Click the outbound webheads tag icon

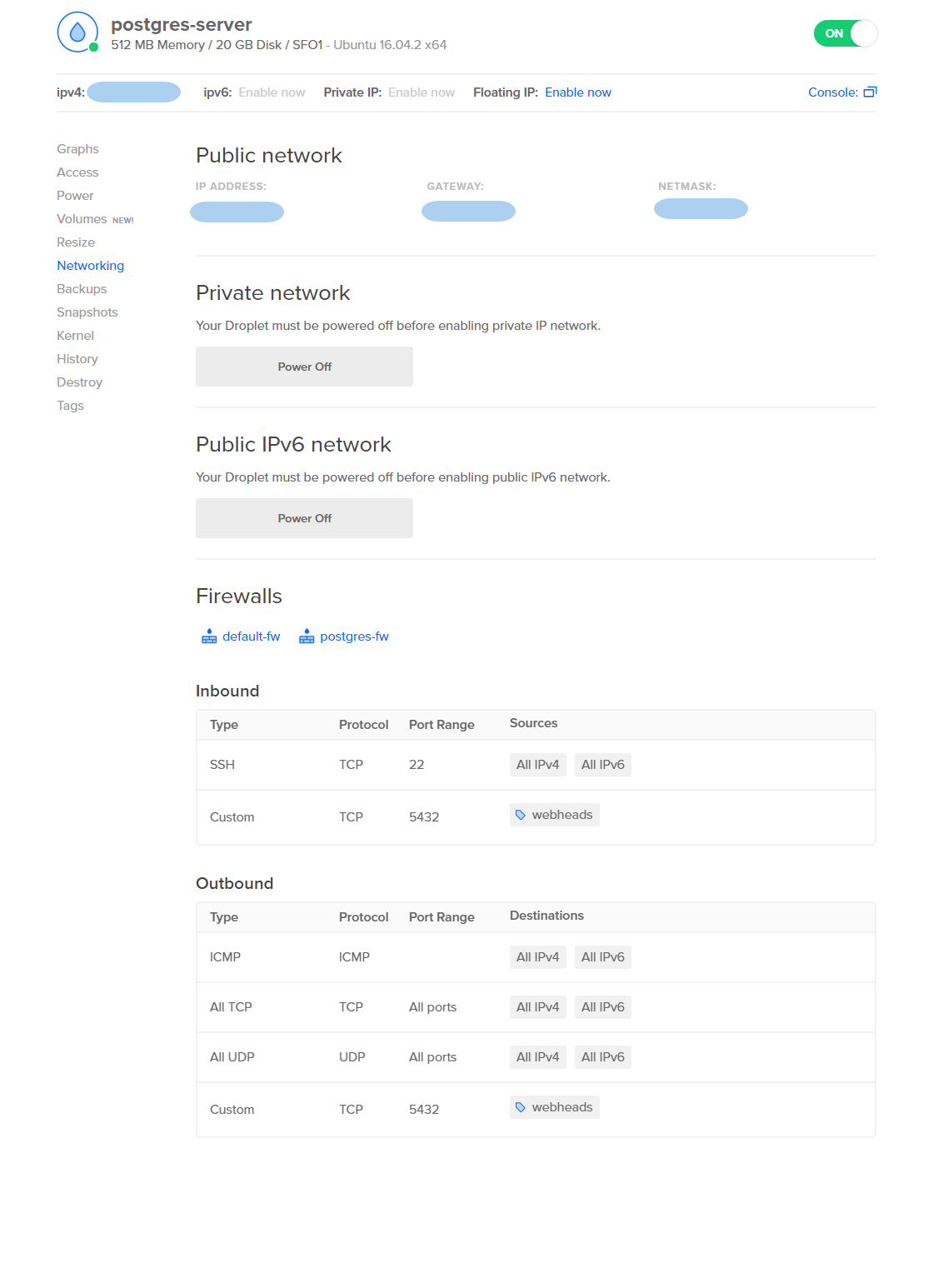(521, 1107)
